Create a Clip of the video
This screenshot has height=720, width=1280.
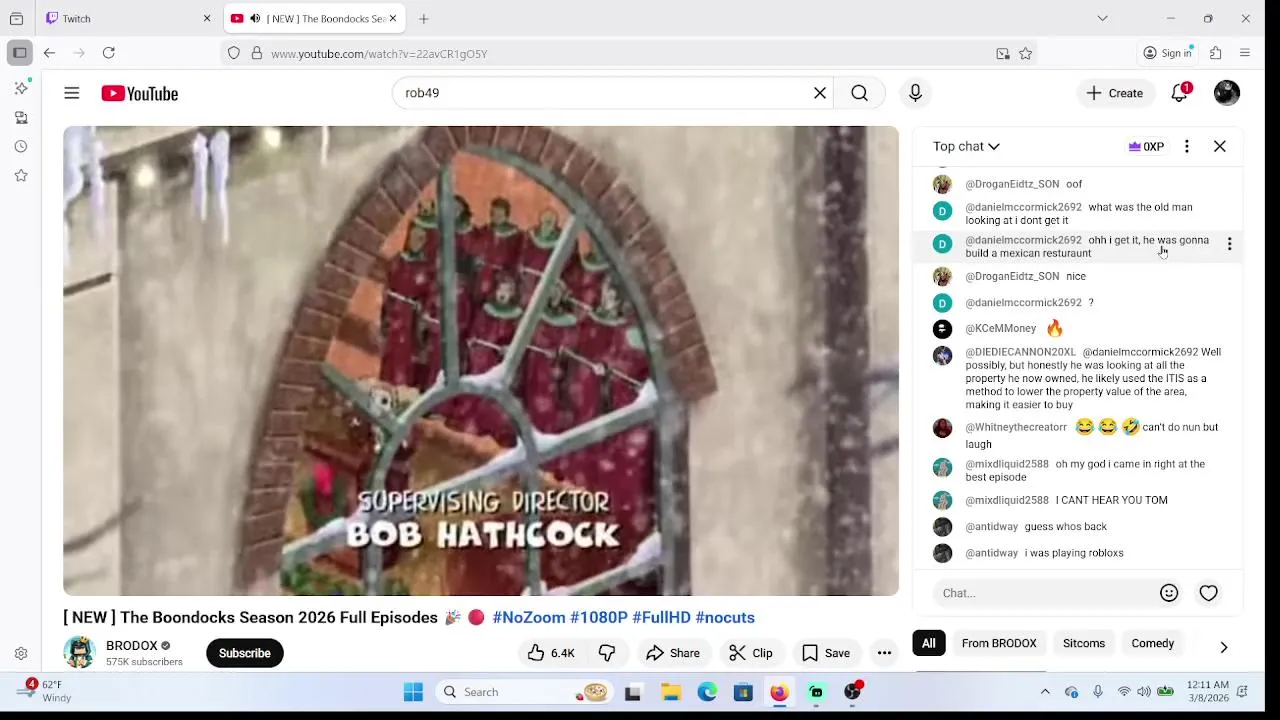(750, 653)
